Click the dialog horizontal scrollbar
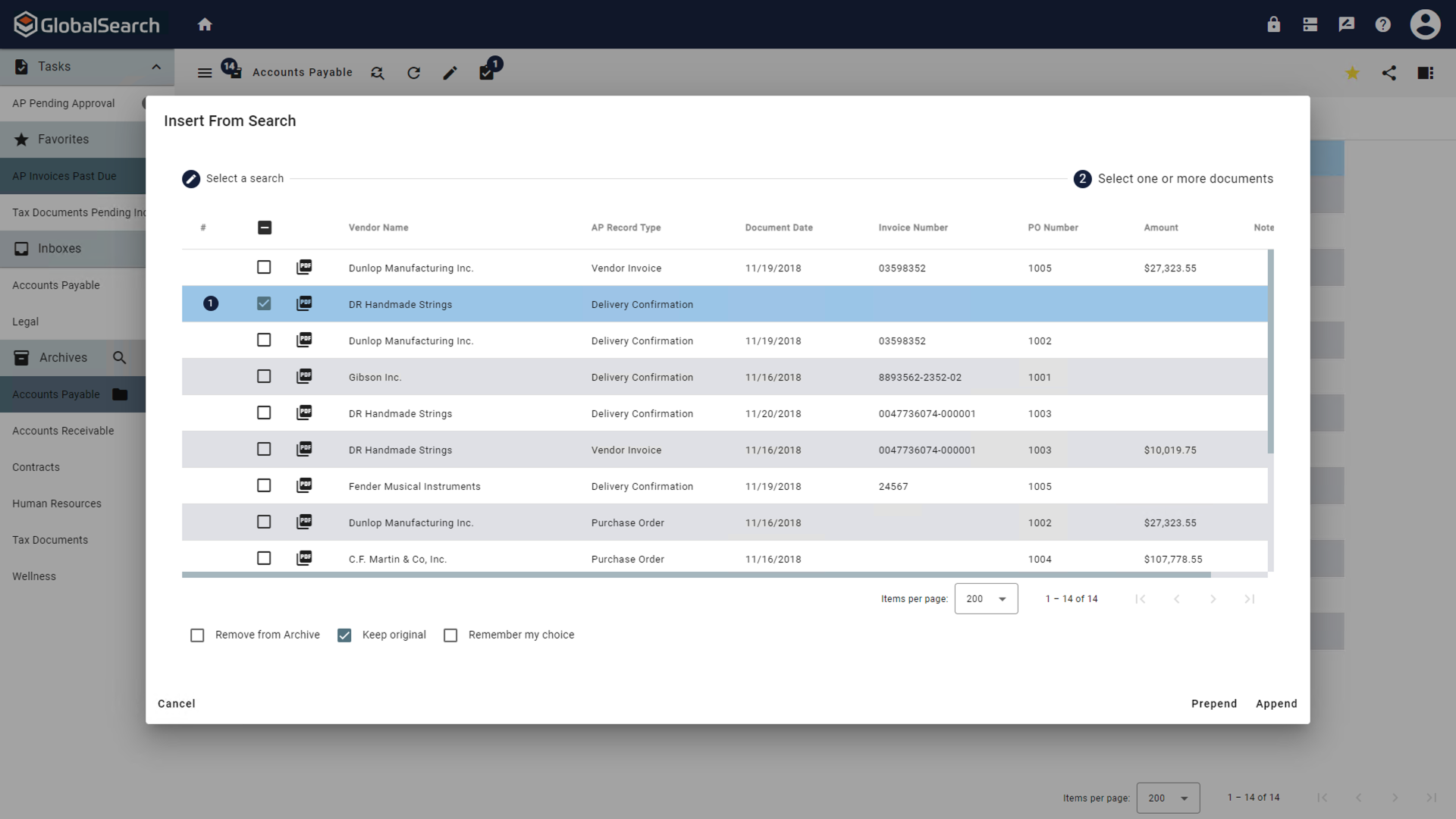This screenshot has height=819, width=1456. point(696,575)
